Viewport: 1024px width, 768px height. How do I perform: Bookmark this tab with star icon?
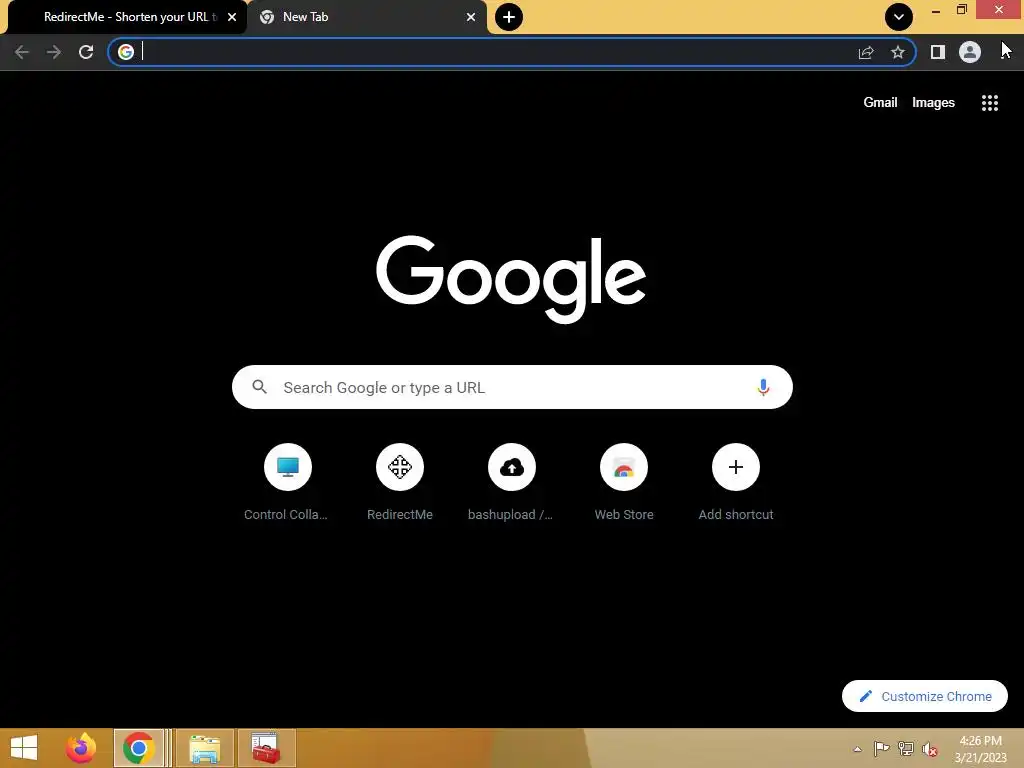pyautogui.click(x=898, y=52)
